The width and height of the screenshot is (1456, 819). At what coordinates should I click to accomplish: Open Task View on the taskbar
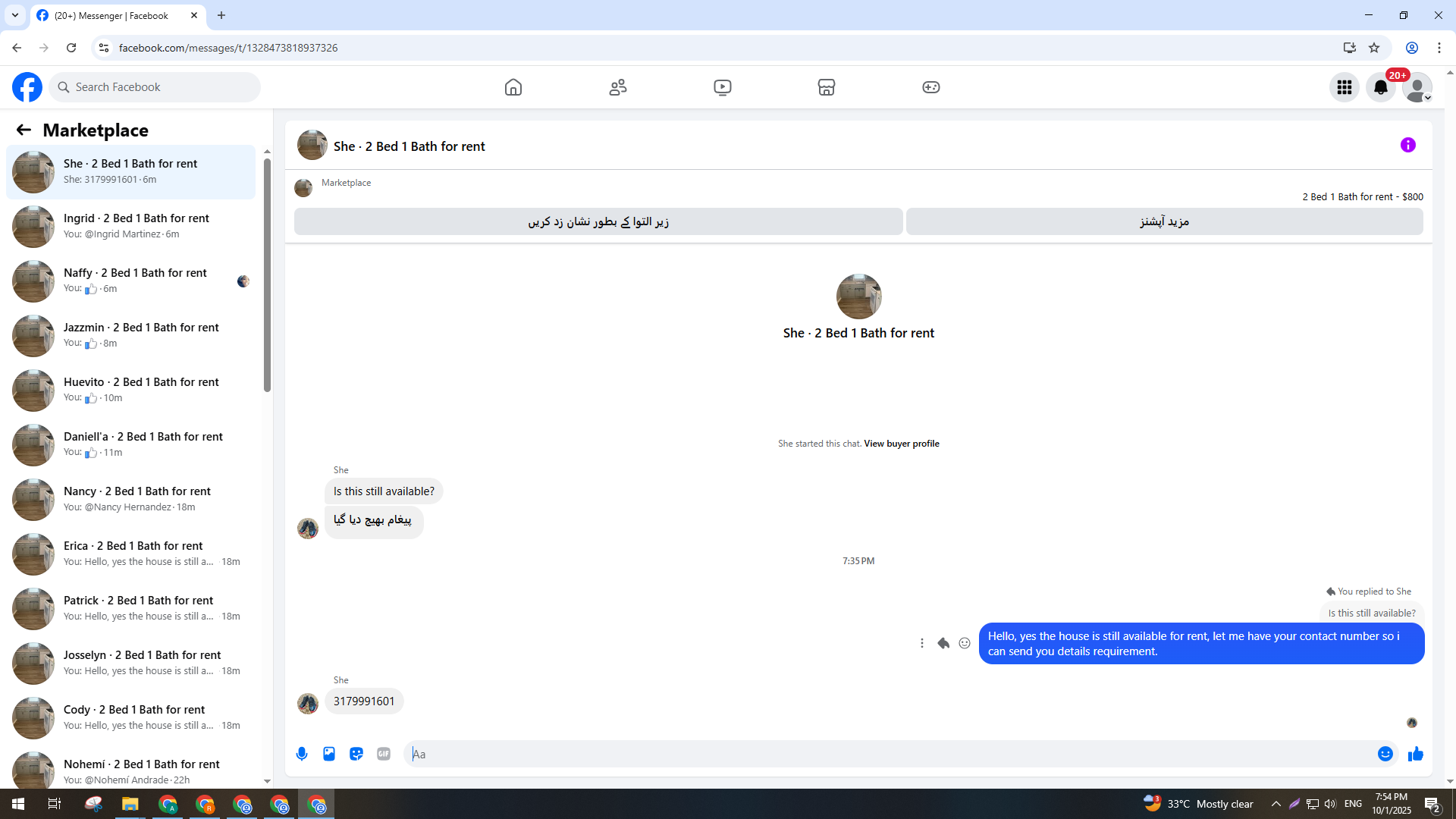(x=55, y=804)
